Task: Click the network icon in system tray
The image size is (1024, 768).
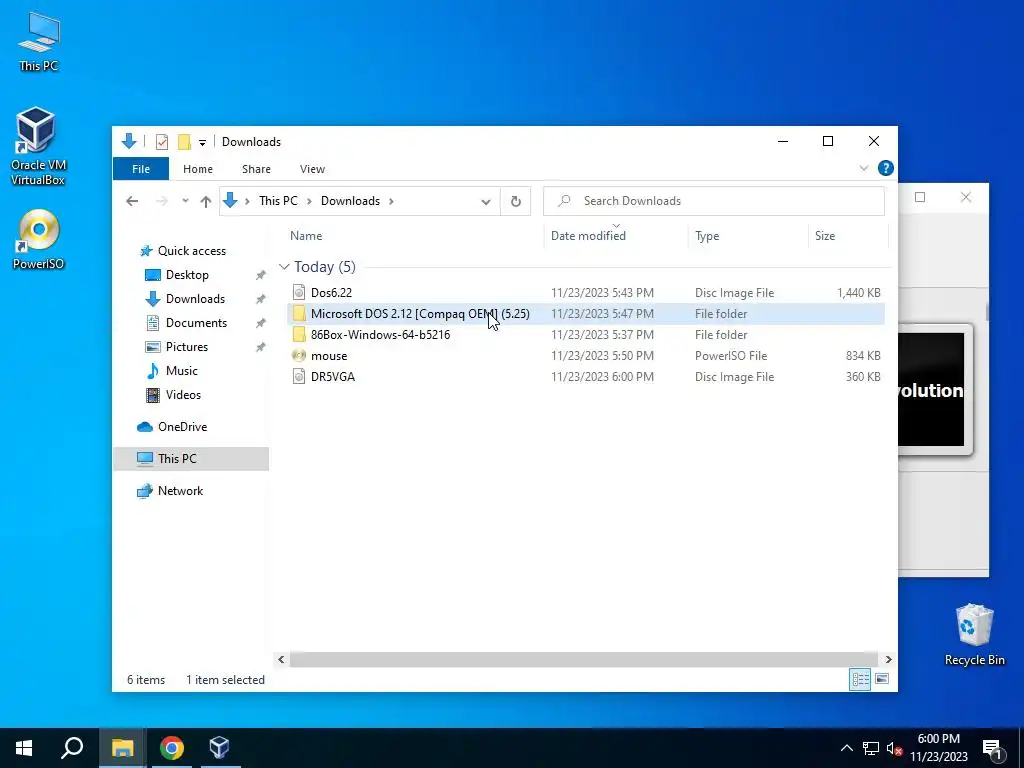Action: pyautogui.click(x=871, y=748)
